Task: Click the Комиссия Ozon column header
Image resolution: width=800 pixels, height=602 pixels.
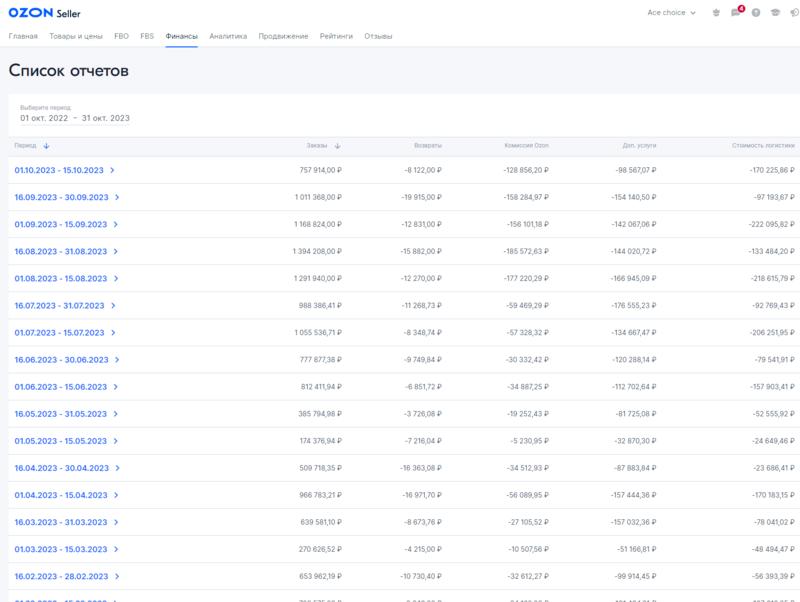Action: coord(526,146)
